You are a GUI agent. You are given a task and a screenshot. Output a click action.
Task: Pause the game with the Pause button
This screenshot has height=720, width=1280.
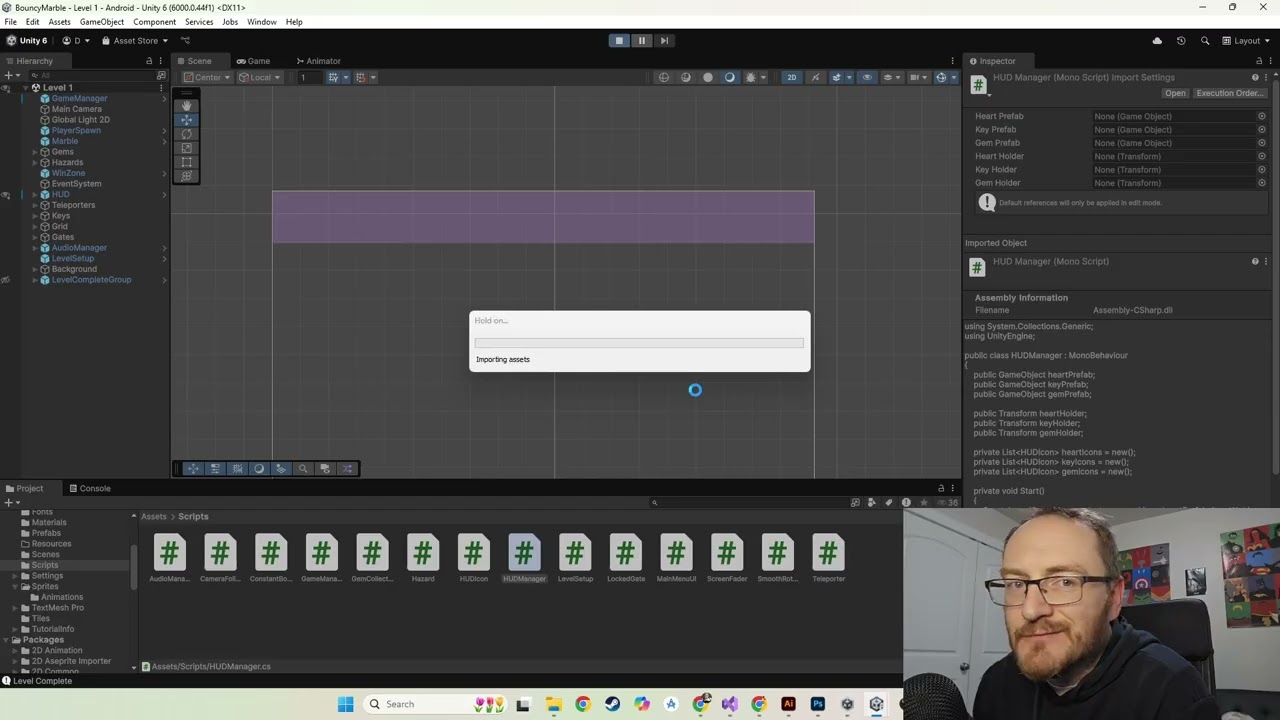pos(641,41)
